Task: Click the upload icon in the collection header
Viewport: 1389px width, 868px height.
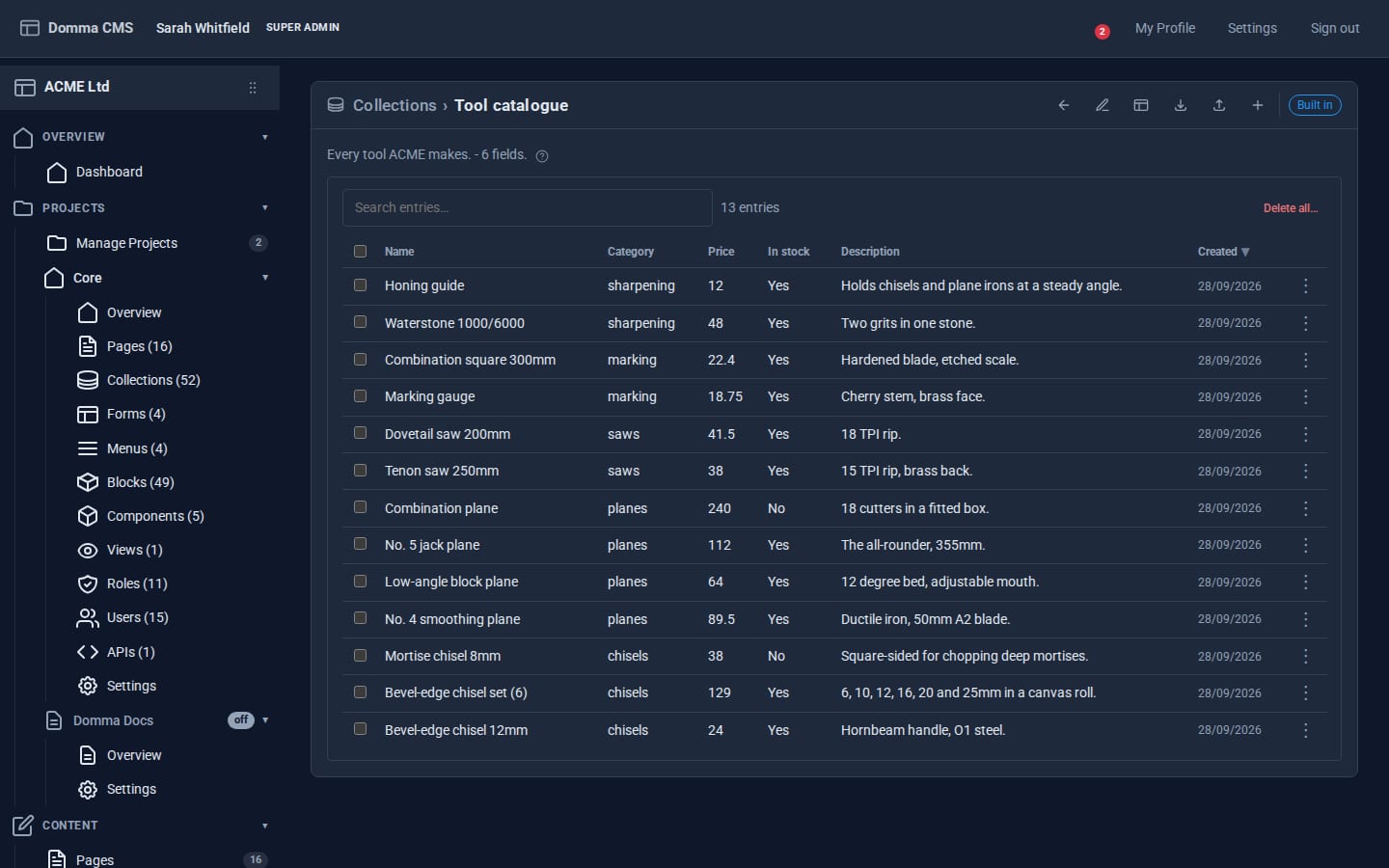Action: [x=1219, y=105]
